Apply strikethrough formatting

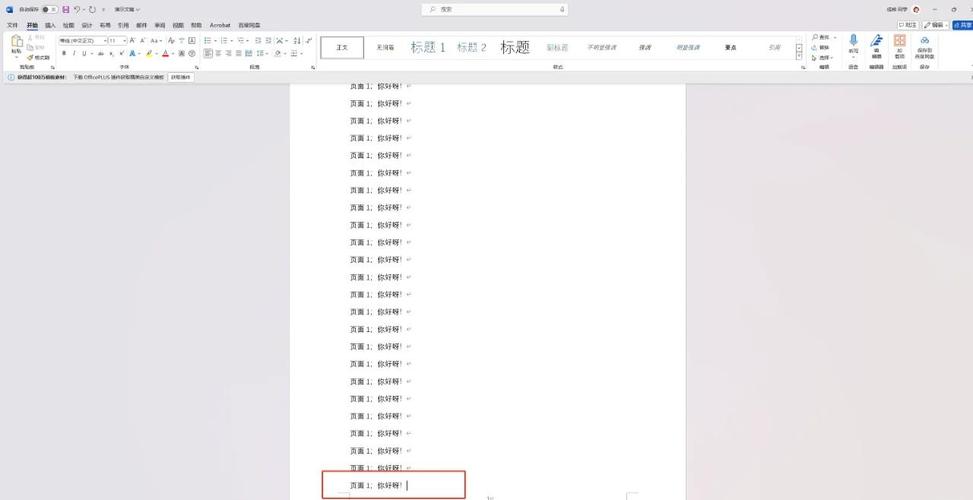pos(101,54)
